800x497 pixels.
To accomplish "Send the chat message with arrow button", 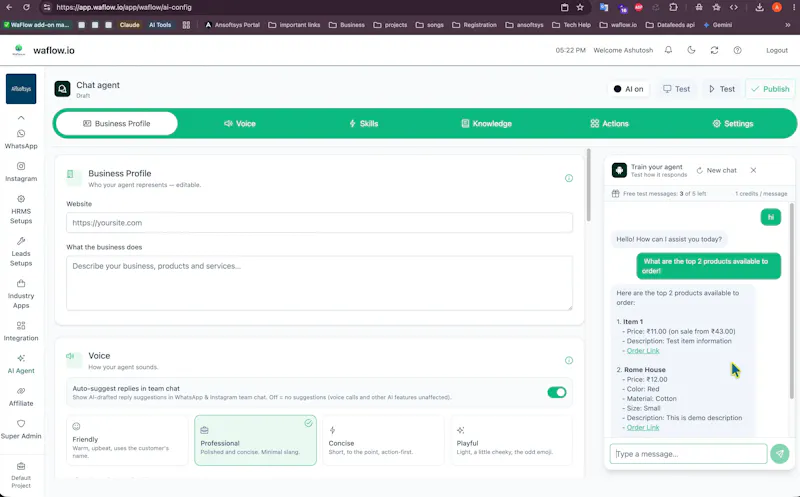I will point(780,454).
